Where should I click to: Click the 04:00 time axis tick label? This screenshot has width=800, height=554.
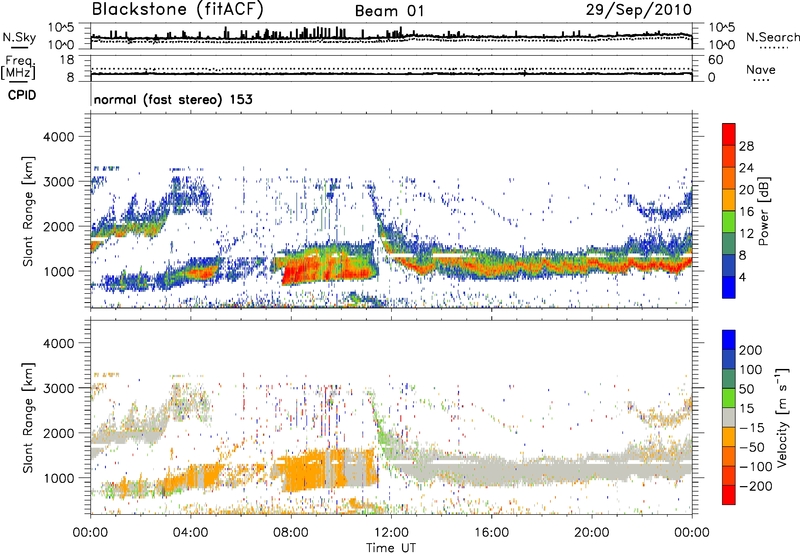(190, 533)
